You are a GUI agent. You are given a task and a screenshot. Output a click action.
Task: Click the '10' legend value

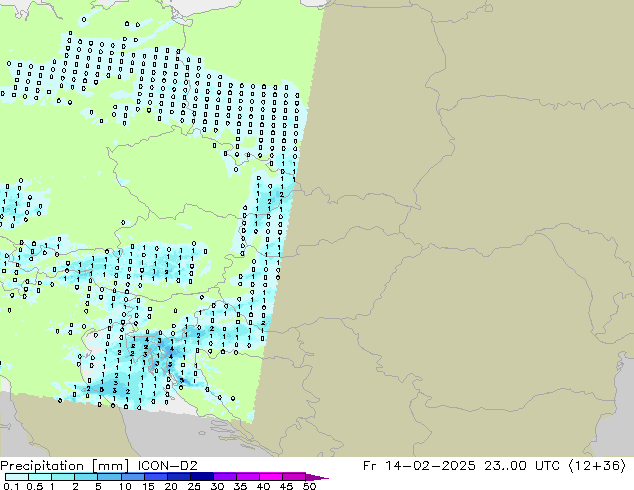click(125, 486)
